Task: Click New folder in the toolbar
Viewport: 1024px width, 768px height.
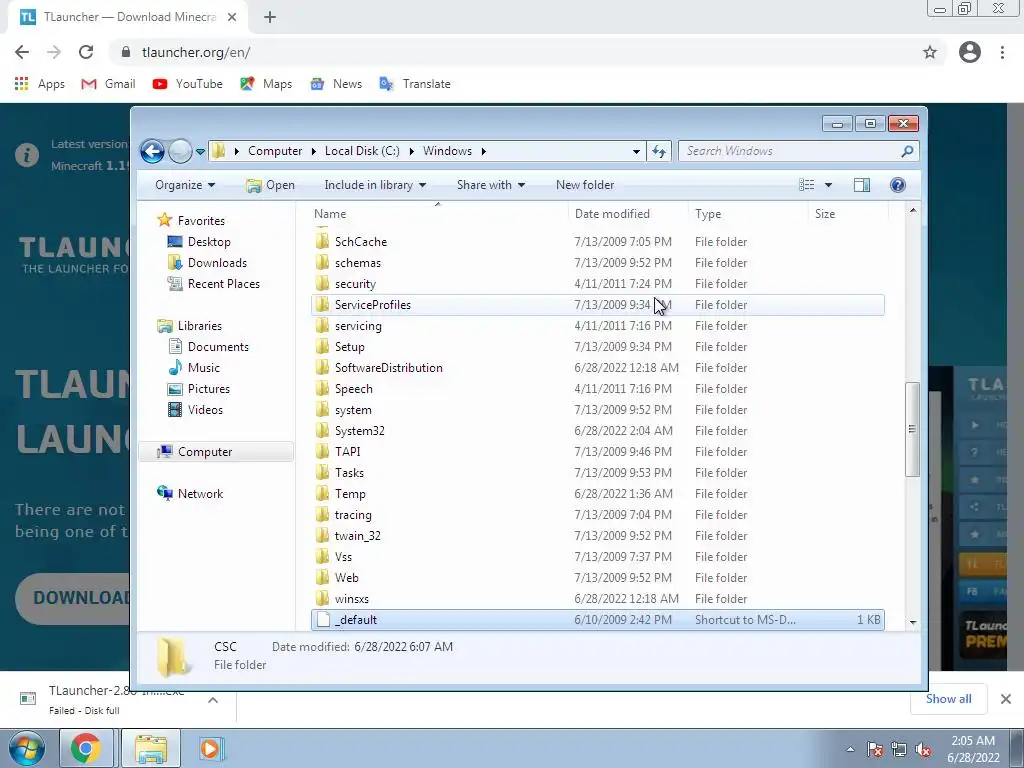Action: coord(585,185)
